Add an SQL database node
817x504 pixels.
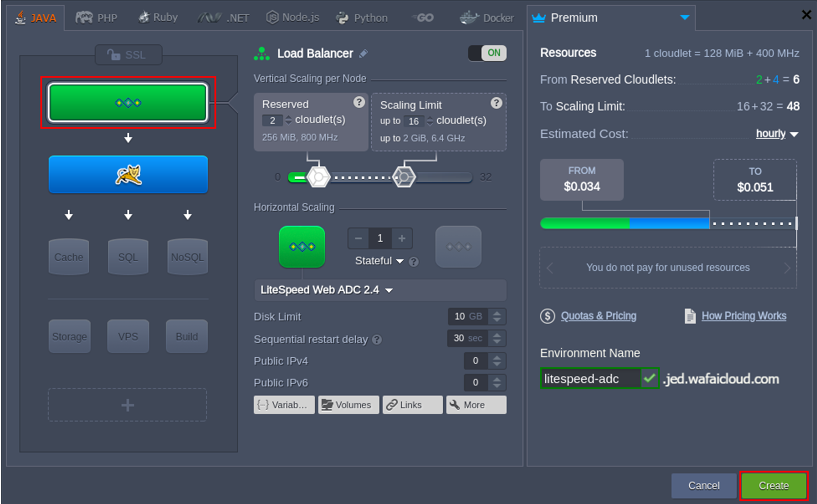click(x=128, y=257)
